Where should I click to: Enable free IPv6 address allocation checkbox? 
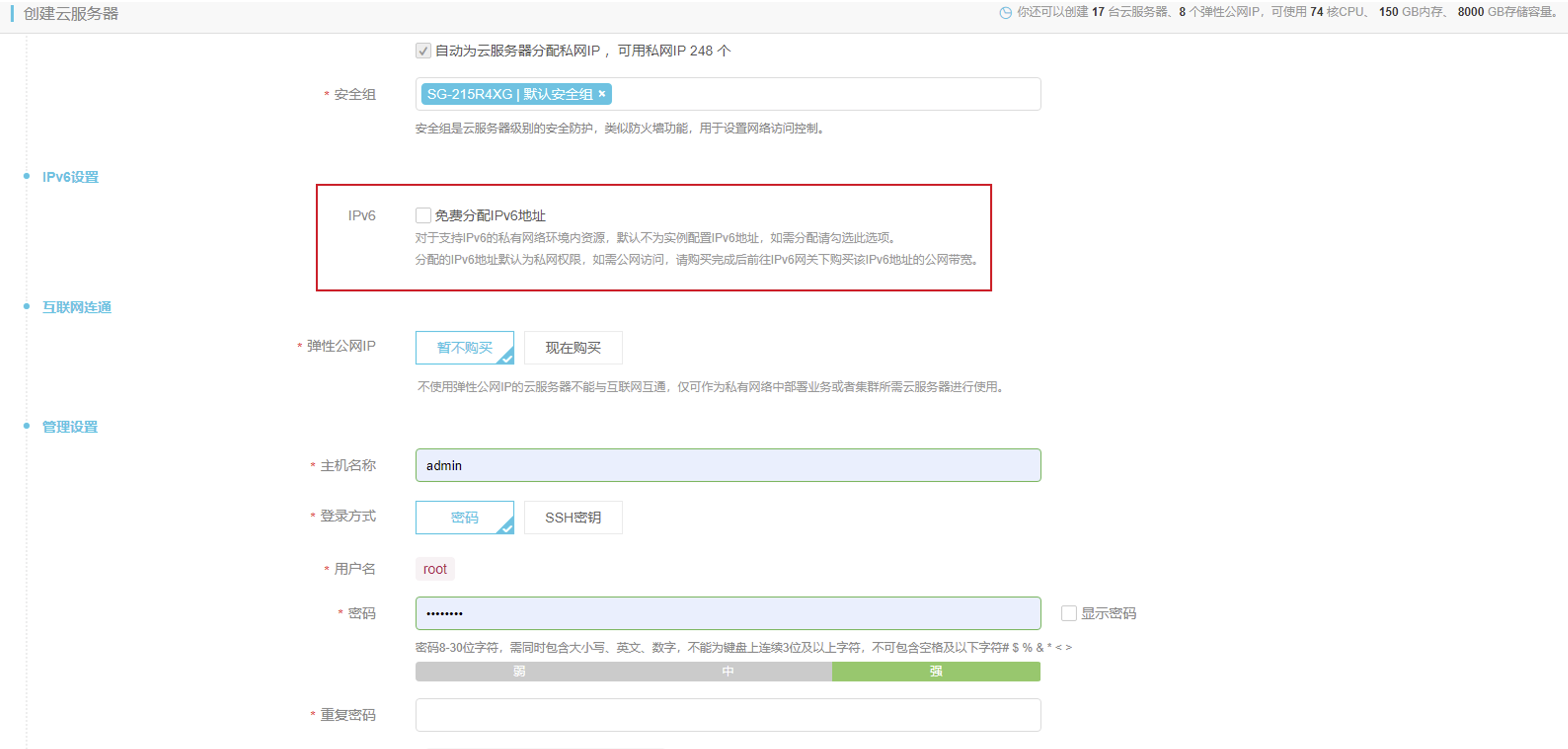click(423, 216)
